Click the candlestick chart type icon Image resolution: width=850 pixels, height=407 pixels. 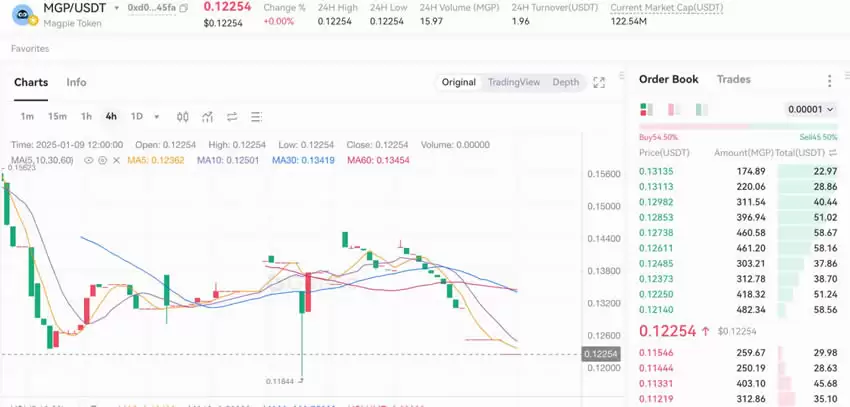183,116
